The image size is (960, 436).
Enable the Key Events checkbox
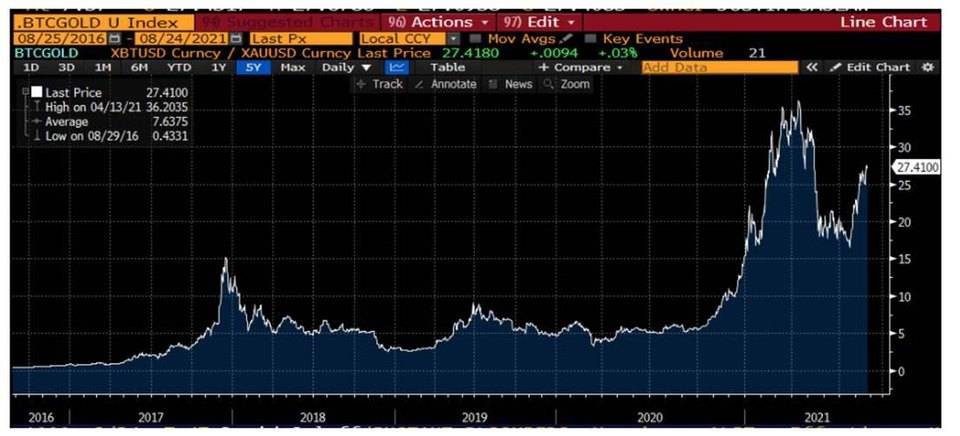[x=590, y=38]
